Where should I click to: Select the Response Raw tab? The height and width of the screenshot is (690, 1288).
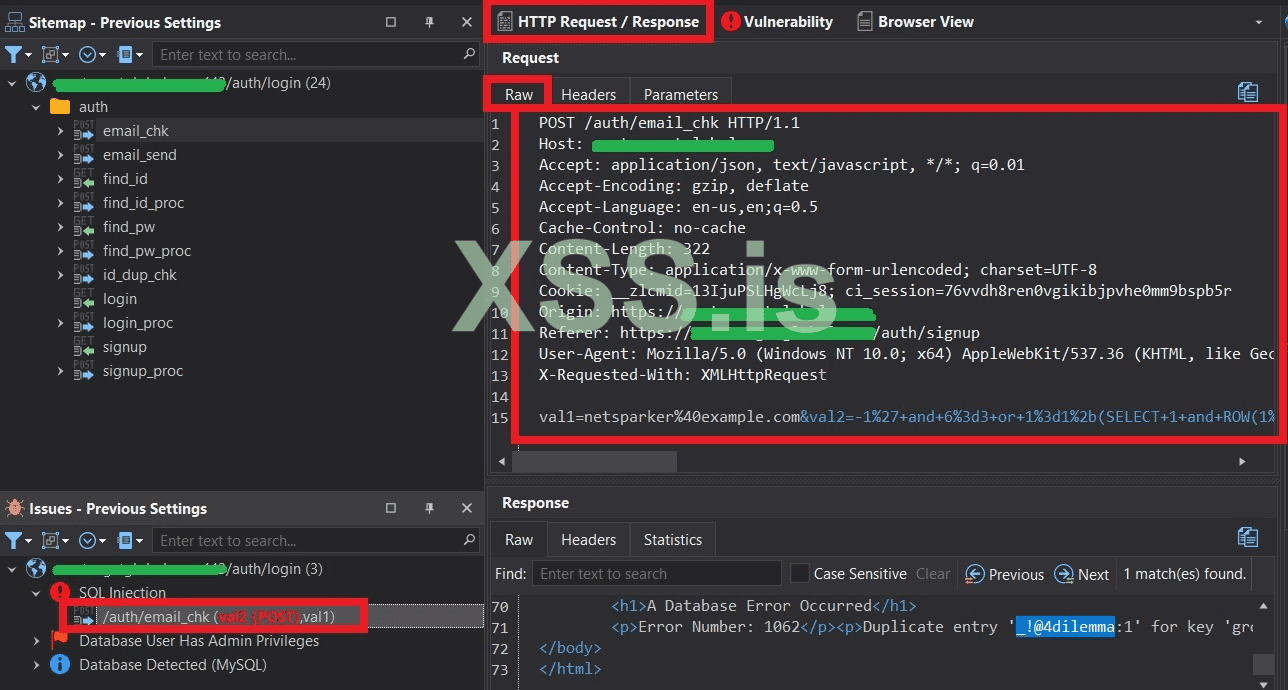click(x=519, y=539)
